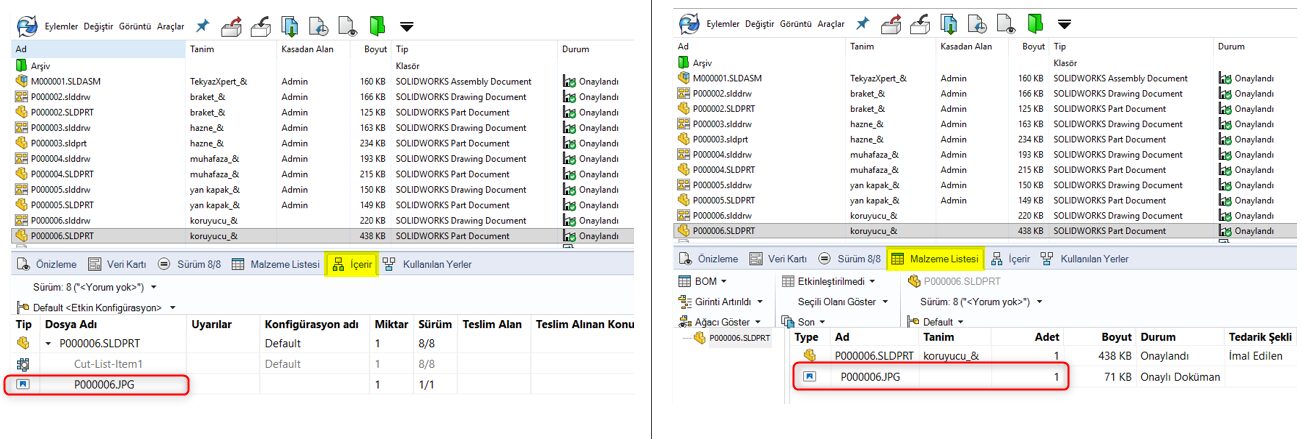Open the Eylemler menu in the left window
The image size is (1302, 439).
62,25
